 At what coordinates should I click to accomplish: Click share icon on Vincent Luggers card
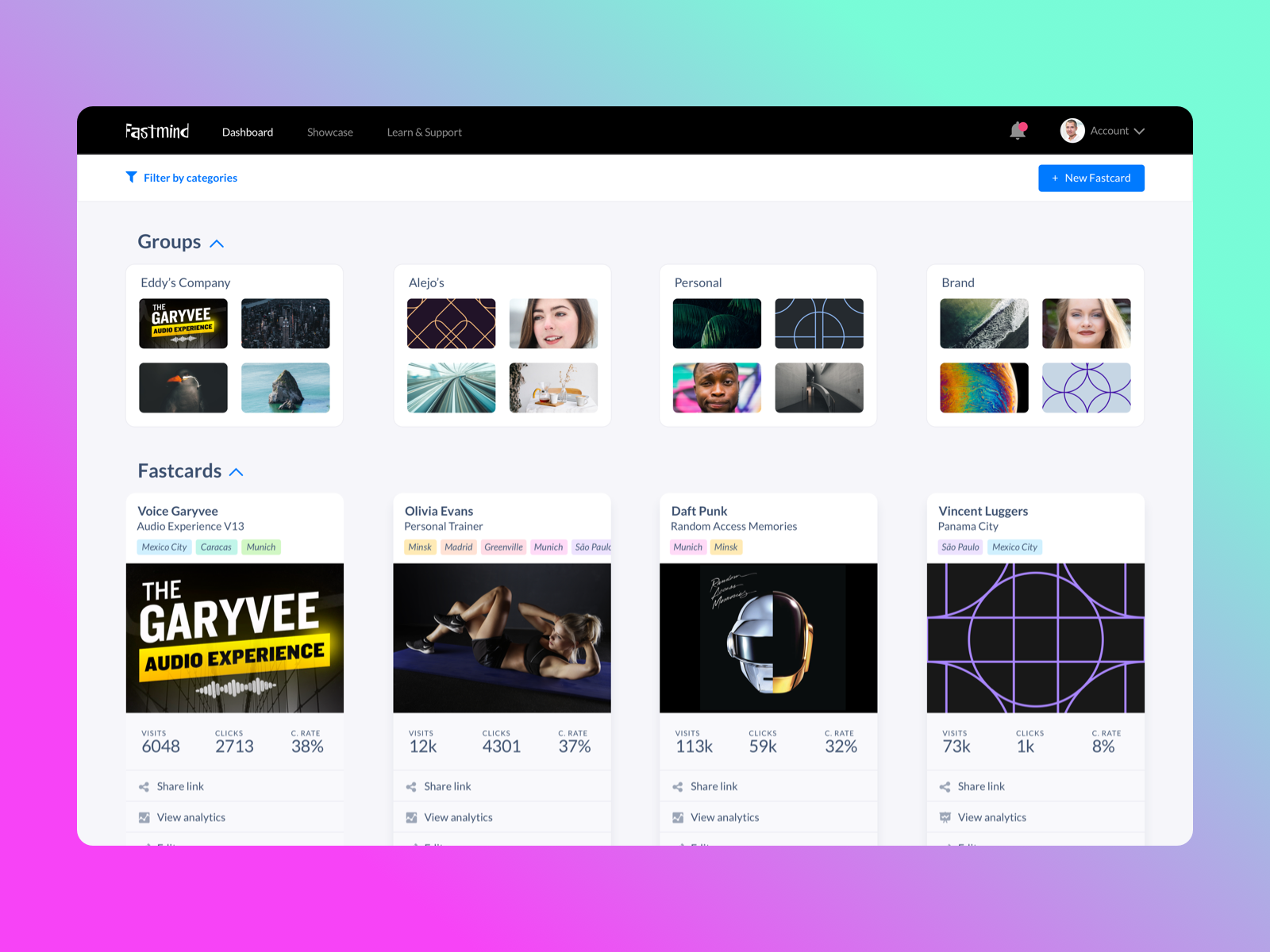(945, 787)
